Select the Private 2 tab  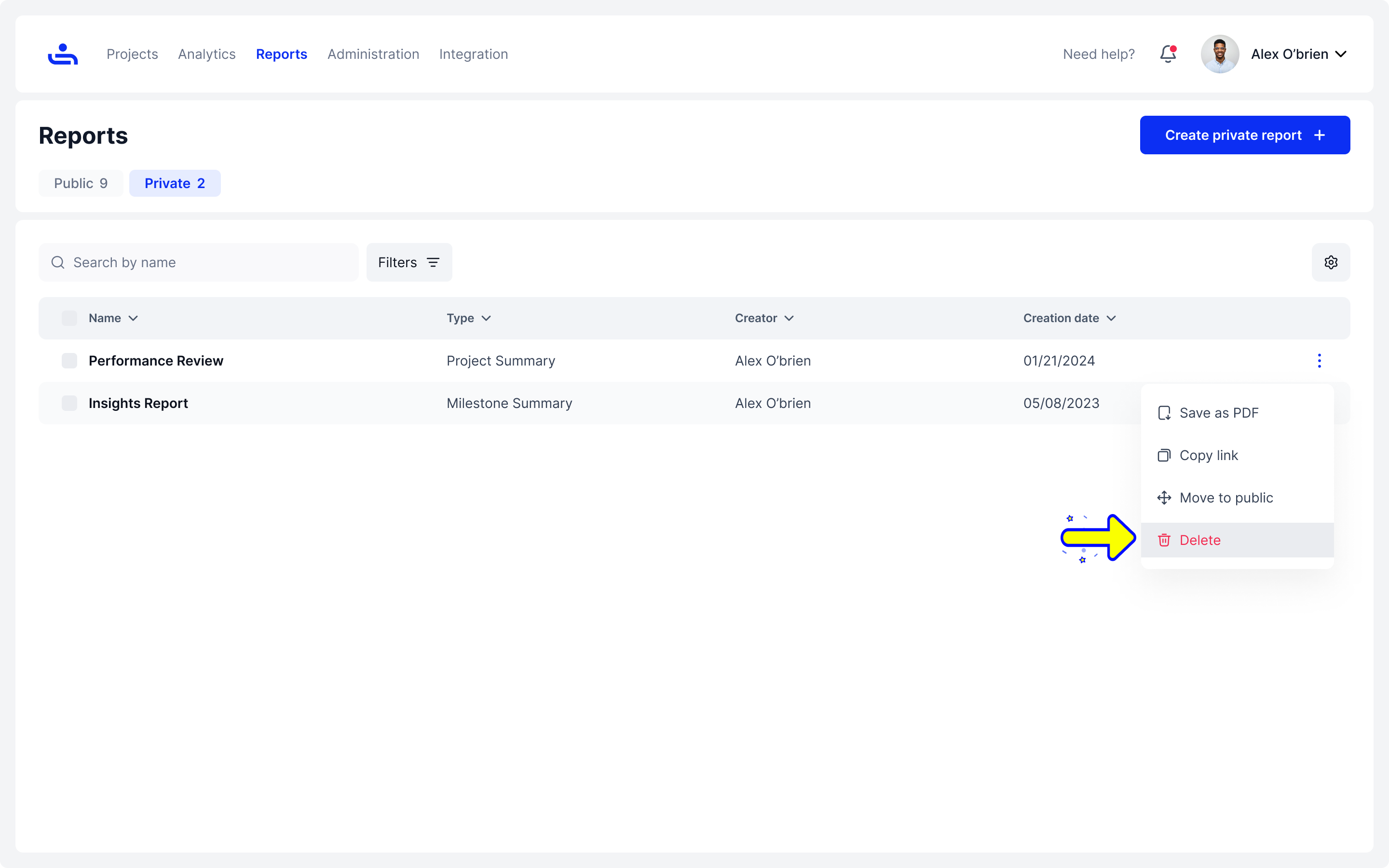[175, 183]
